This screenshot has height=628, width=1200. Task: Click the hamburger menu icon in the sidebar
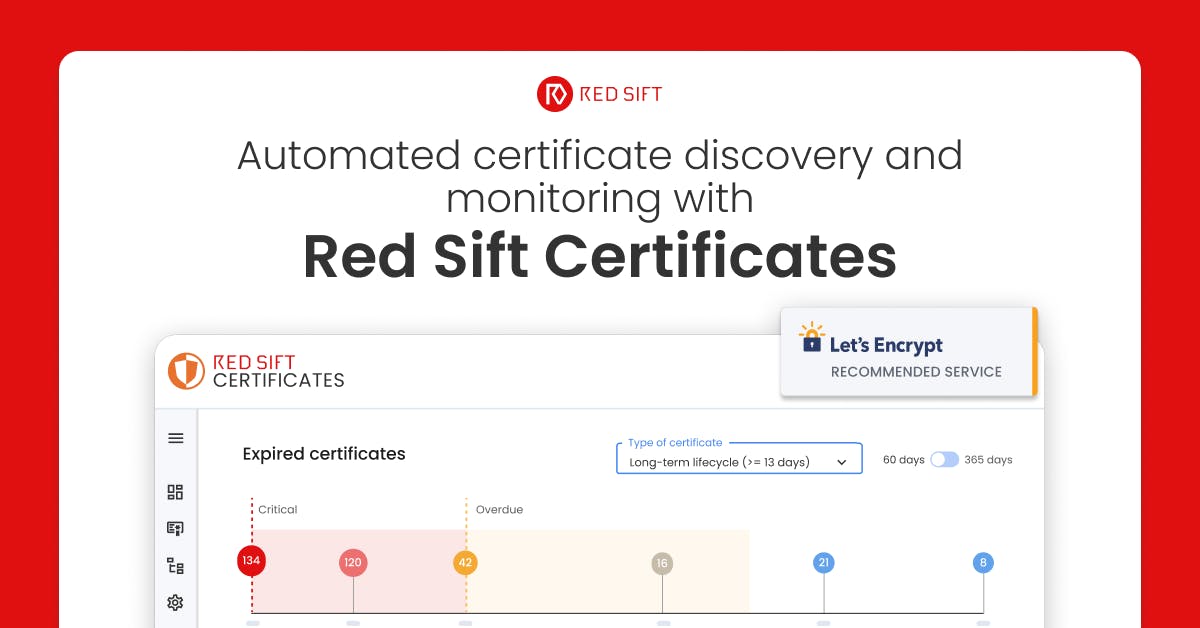pos(175,437)
